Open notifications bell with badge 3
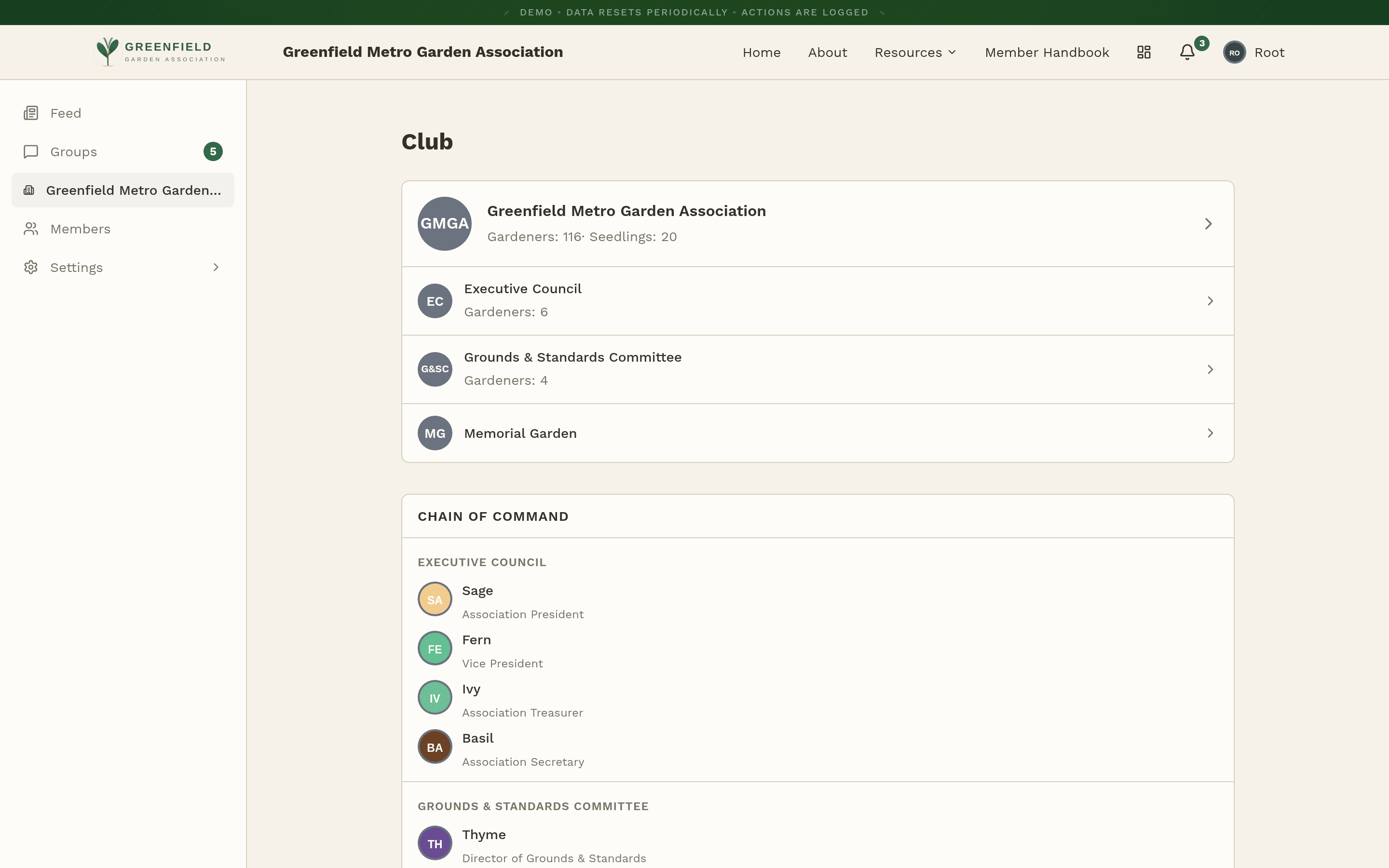Screen dimensions: 1389x868 1187,52
